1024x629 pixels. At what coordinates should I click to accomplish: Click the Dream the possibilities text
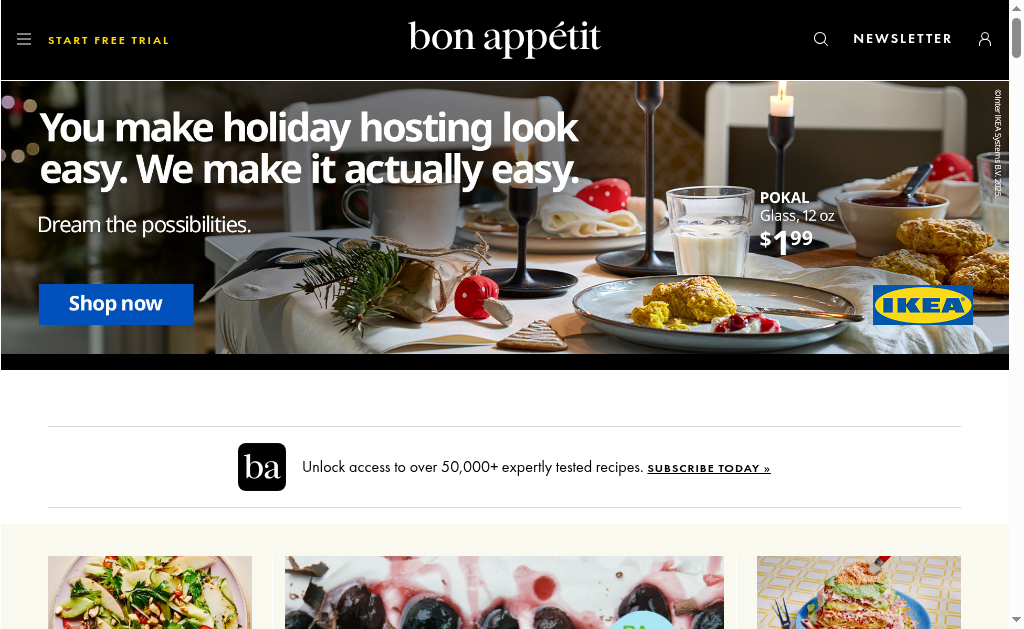(144, 225)
